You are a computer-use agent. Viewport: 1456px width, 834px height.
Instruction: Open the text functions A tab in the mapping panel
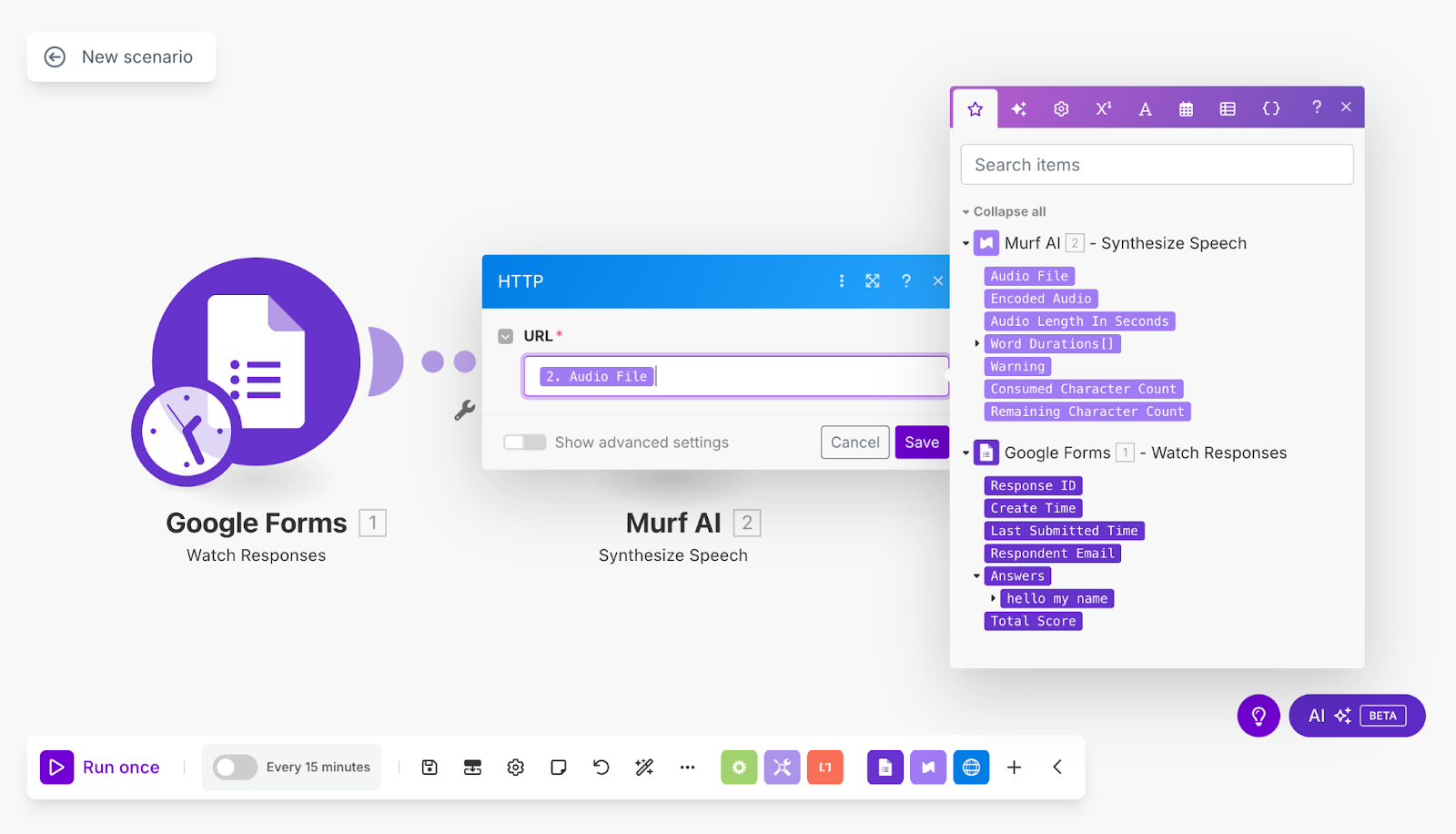[1144, 107]
